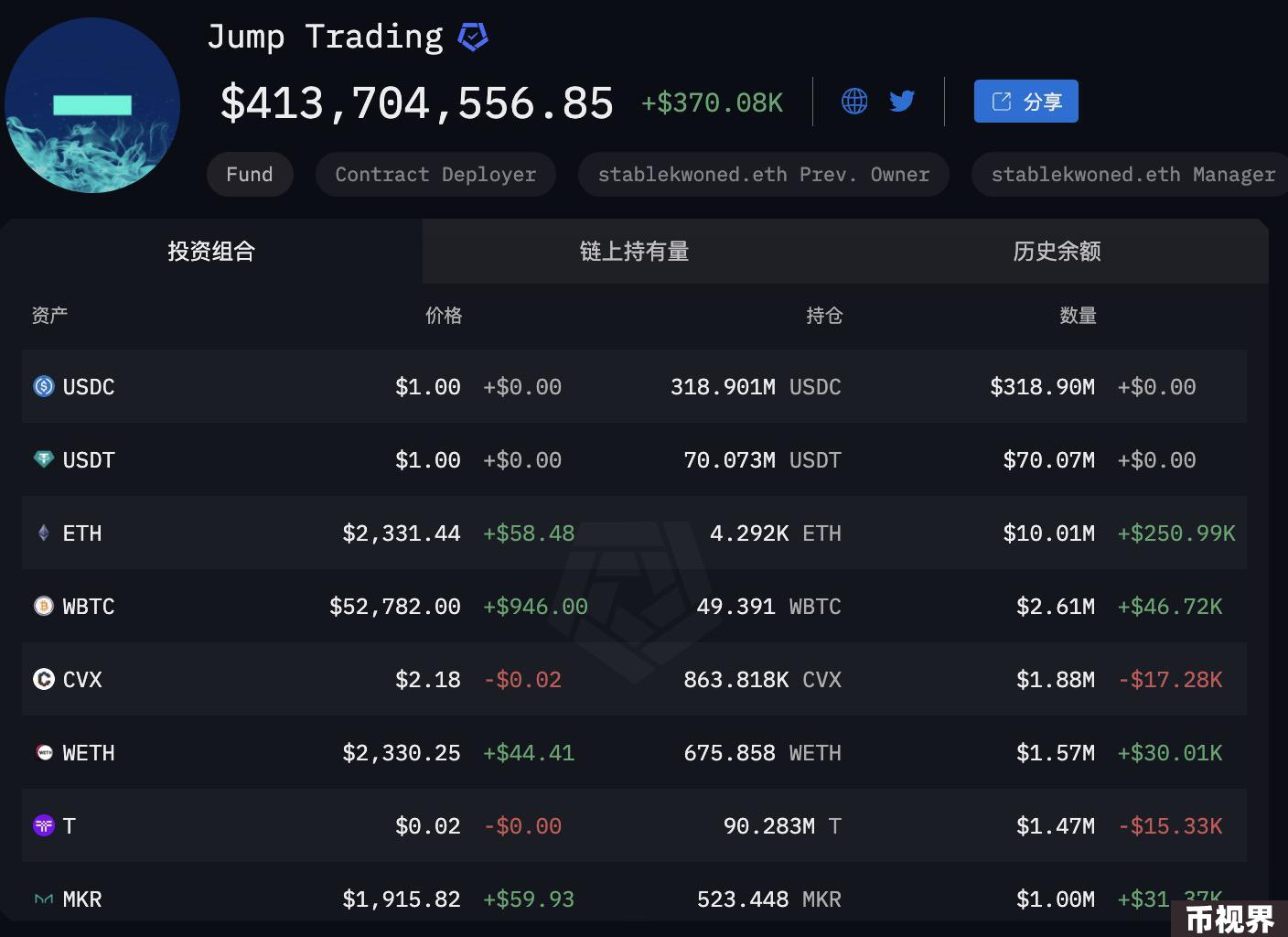Click the 持仓 column header
1288x937 pixels.
pyautogui.click(x=824, y=316)
